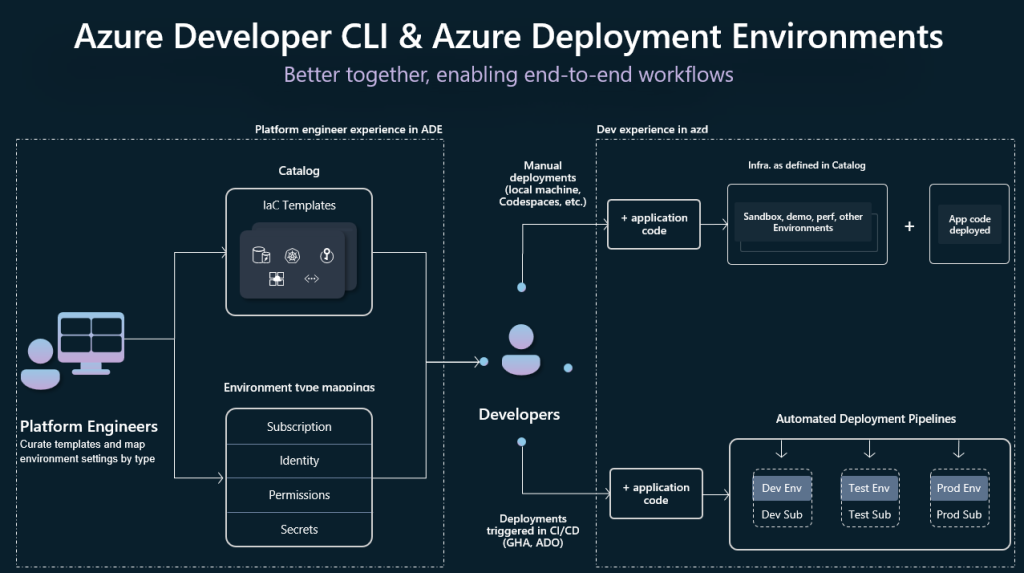Select the Kubernetes wheel icon in Catalog
This screenshot has height=573, width=1024.
point(293,255)
